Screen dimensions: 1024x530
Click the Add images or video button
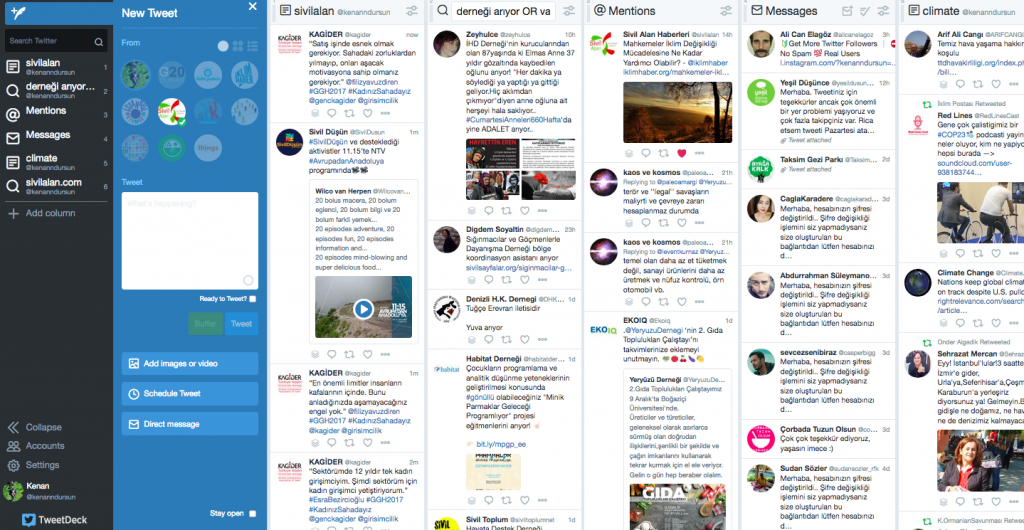point(189,364)
